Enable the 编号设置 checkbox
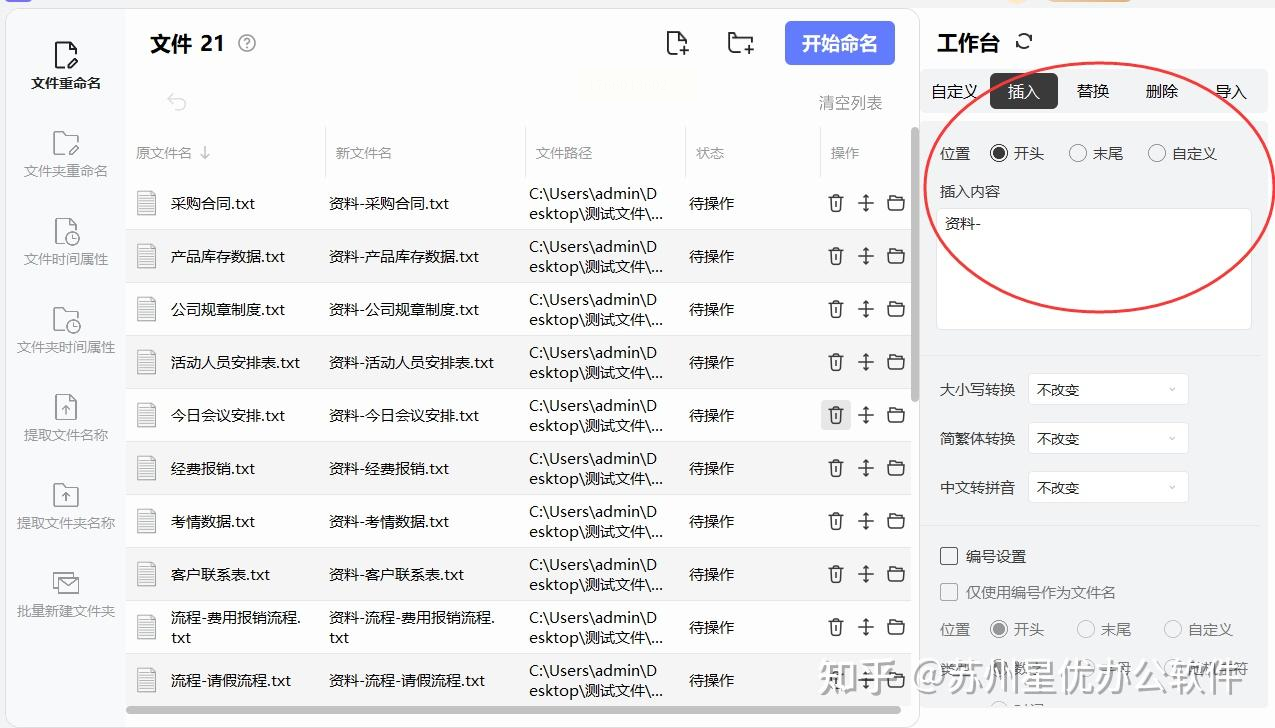Viewport: 1275px width, 728px height. coord(949,556)
